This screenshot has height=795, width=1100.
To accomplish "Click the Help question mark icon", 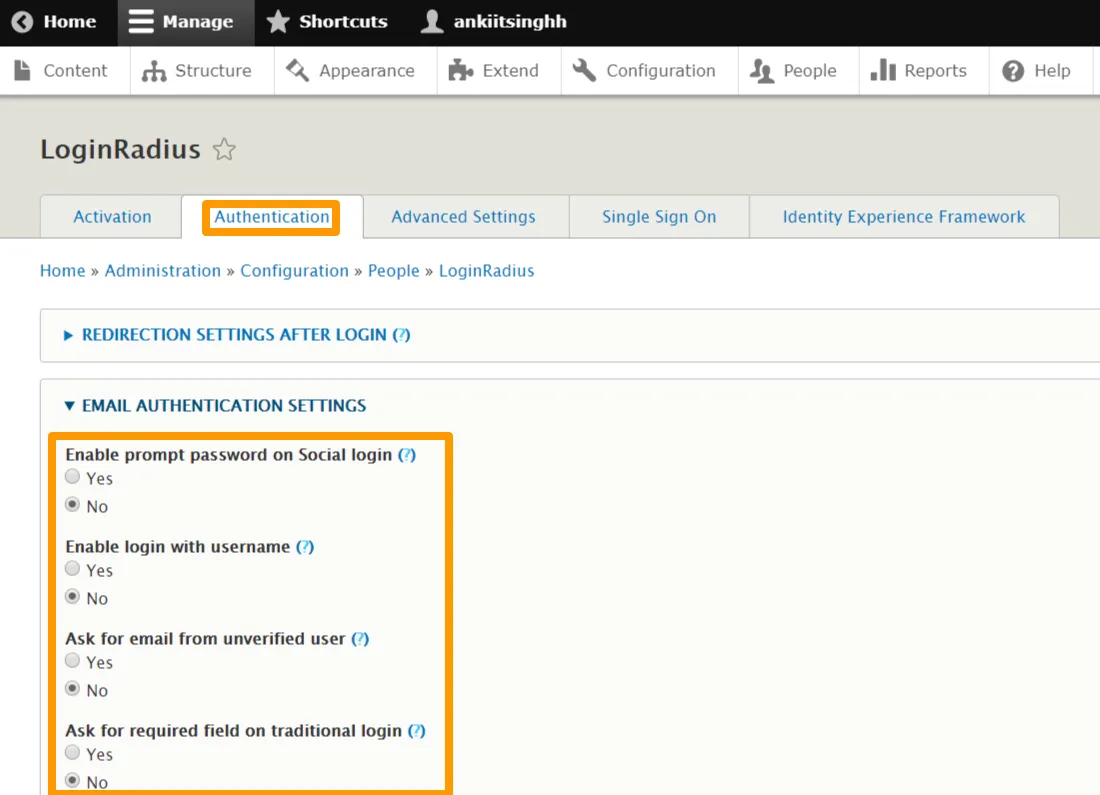I will coord(1013,71).
